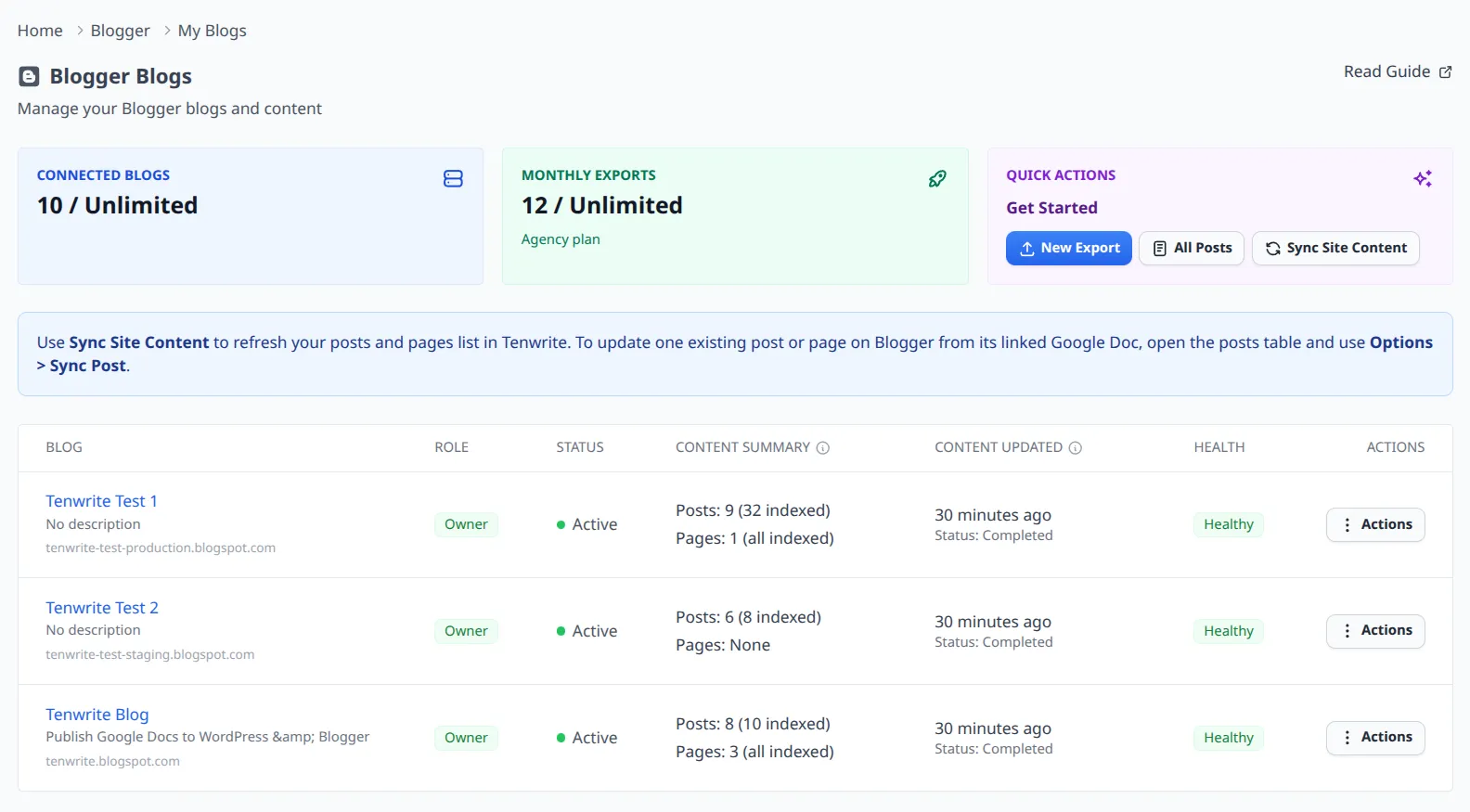Click the '12 / Unlimited' monthly exports value
Image resolution: width=1470 pixels, height=812 pixels.
point(602,205)
